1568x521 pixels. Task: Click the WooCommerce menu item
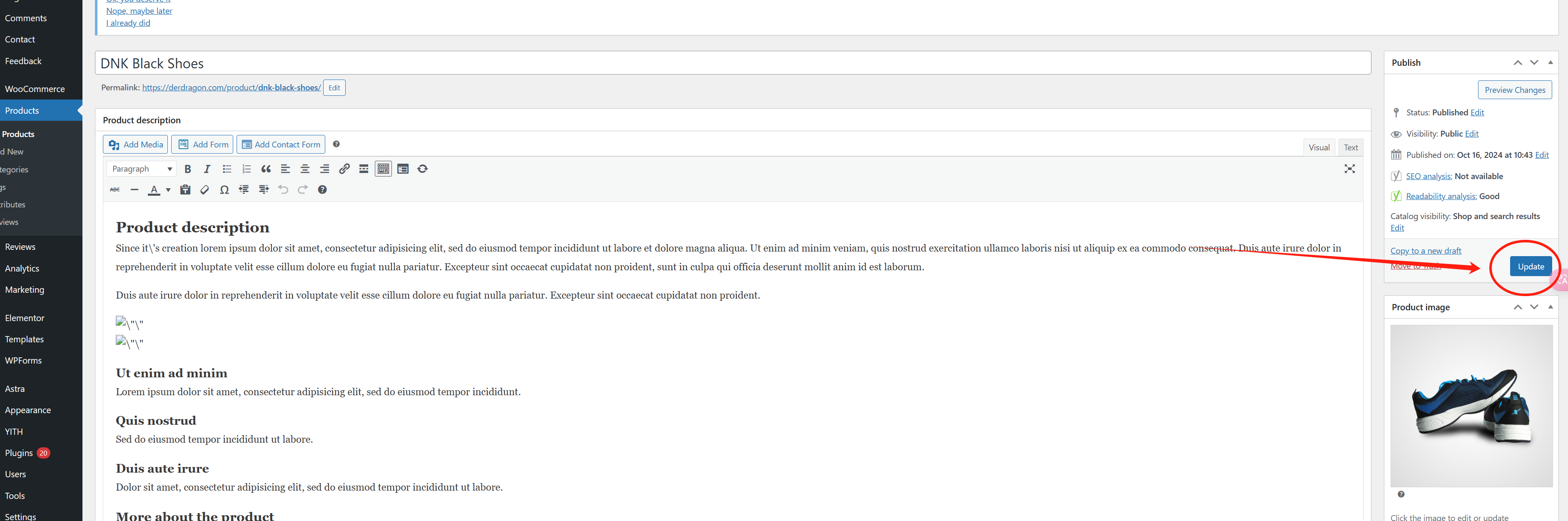pyautogui.click(x=35, y=88)
